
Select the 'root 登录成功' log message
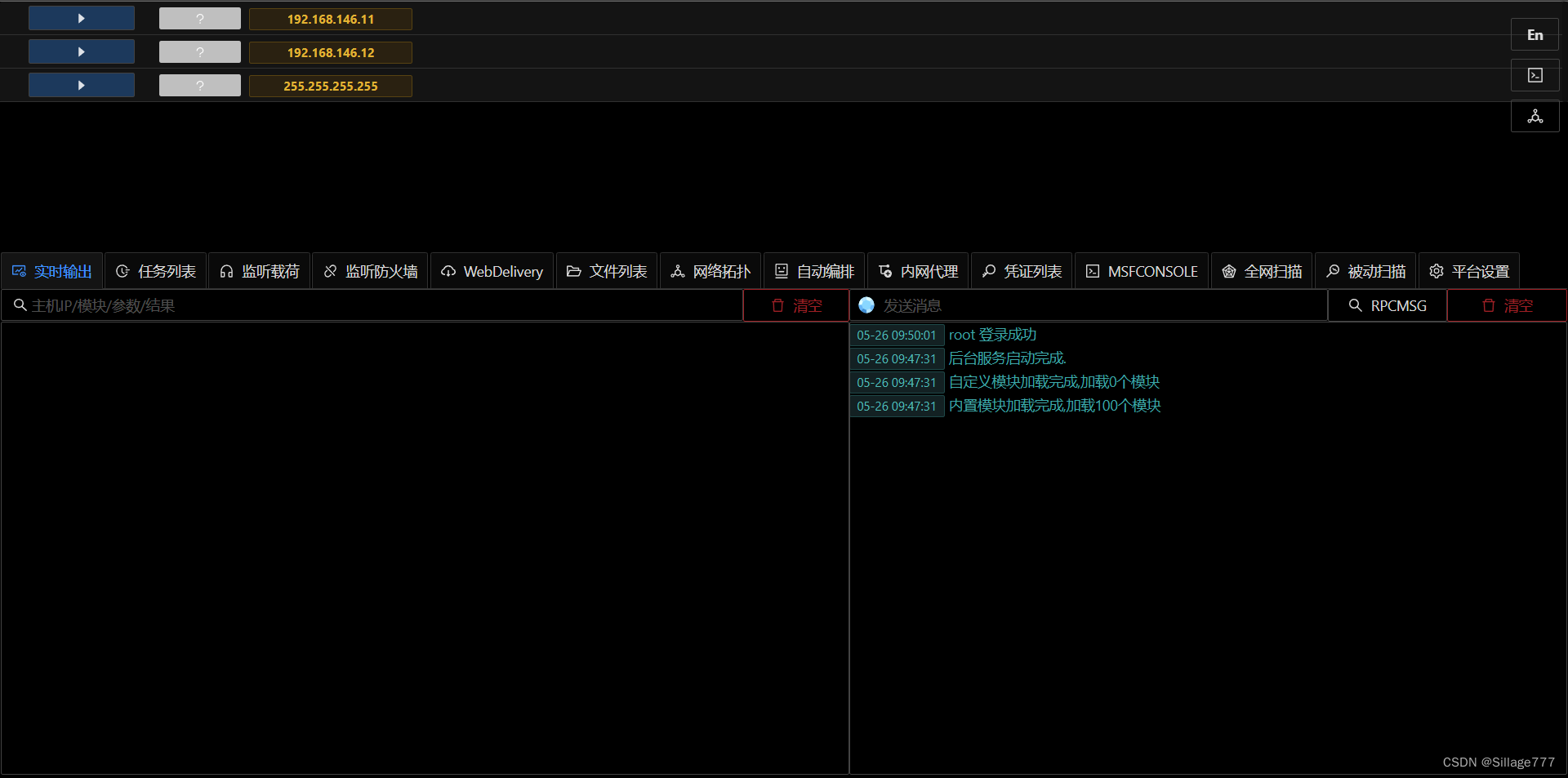click(992, 335)
